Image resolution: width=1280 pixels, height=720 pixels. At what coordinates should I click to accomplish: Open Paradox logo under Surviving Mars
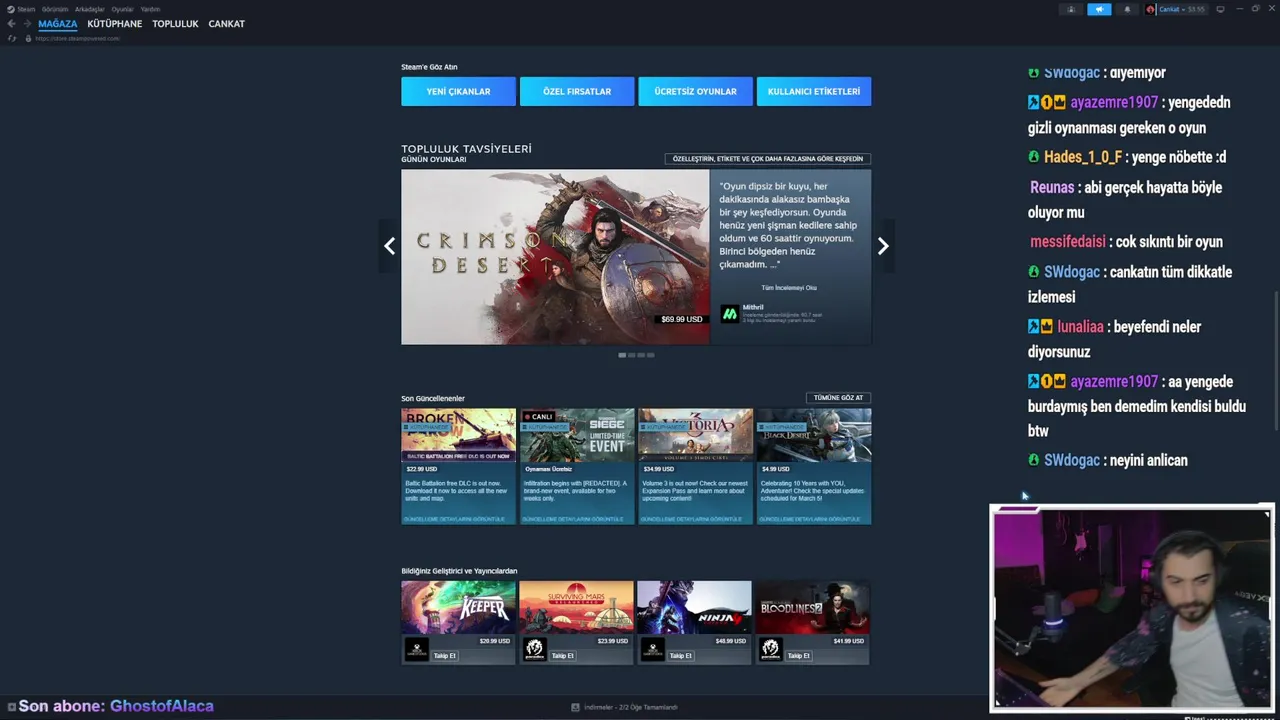535,649
